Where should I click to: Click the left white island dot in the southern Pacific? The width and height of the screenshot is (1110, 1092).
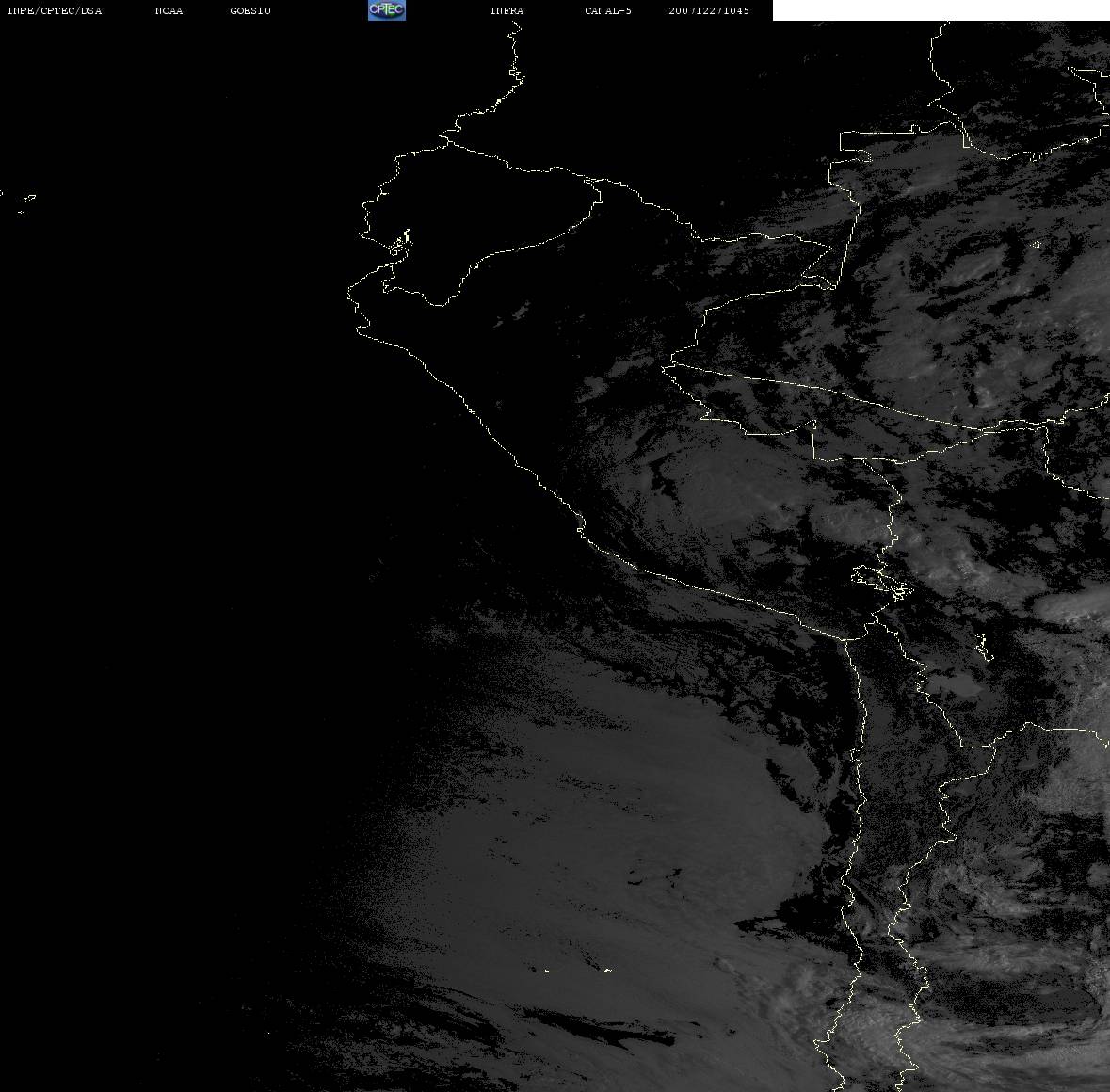547,970
